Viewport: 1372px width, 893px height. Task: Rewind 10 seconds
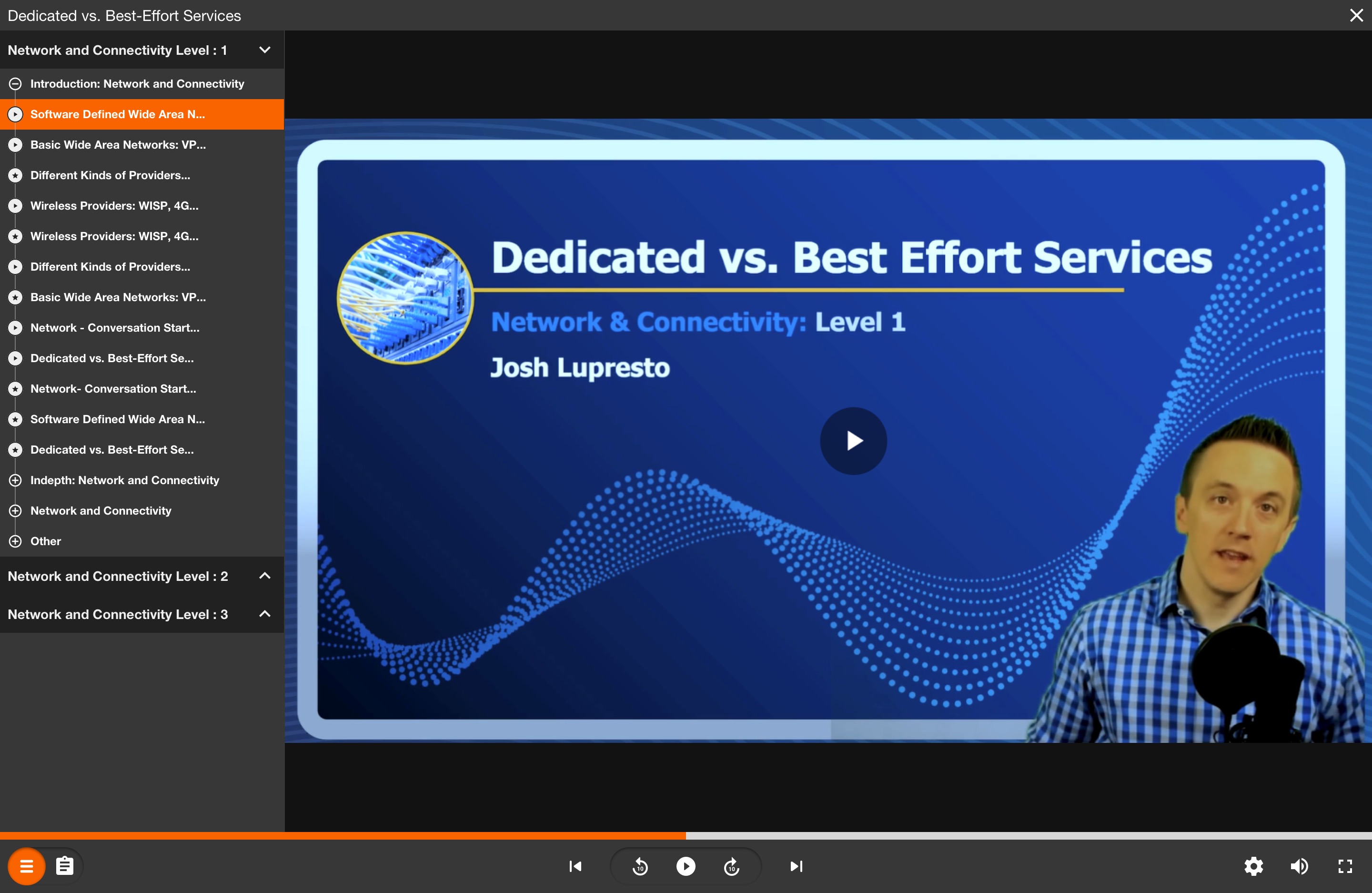click(640, 866)
